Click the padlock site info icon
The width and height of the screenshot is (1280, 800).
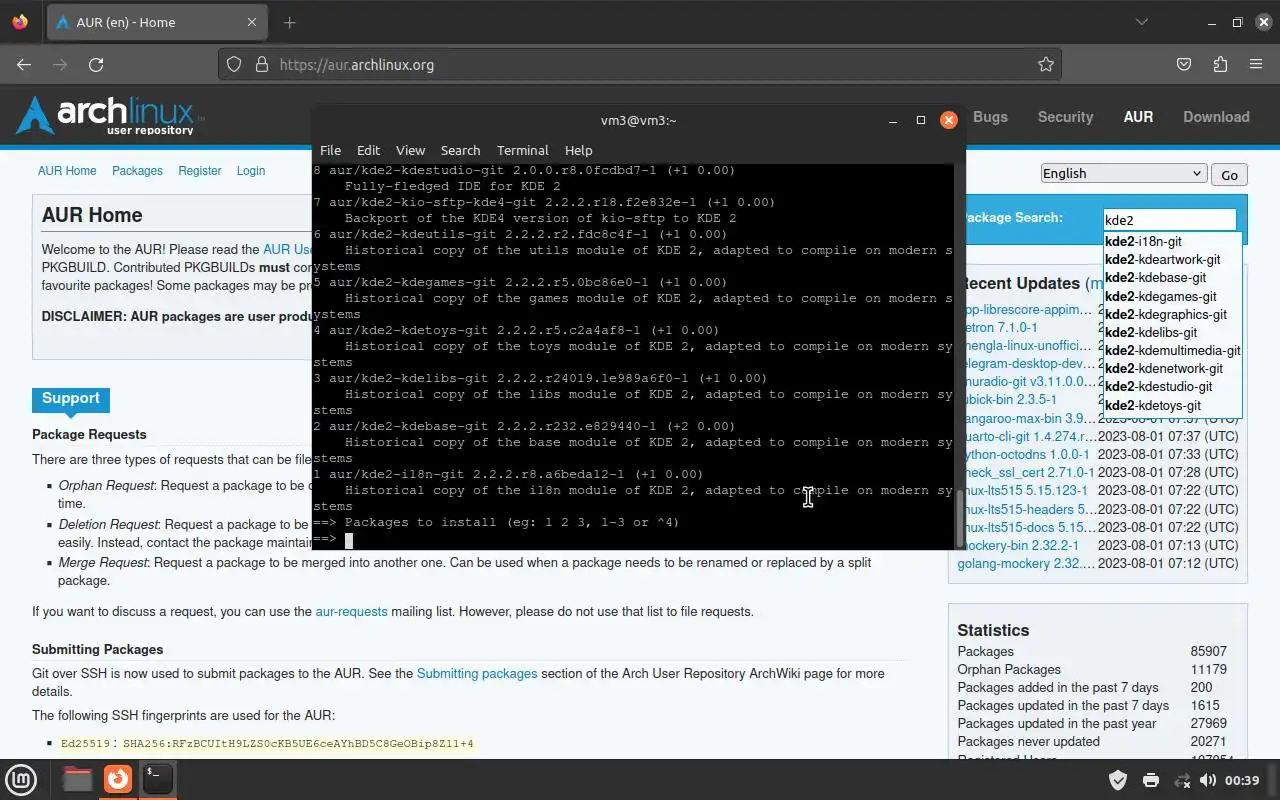(262, 64)
